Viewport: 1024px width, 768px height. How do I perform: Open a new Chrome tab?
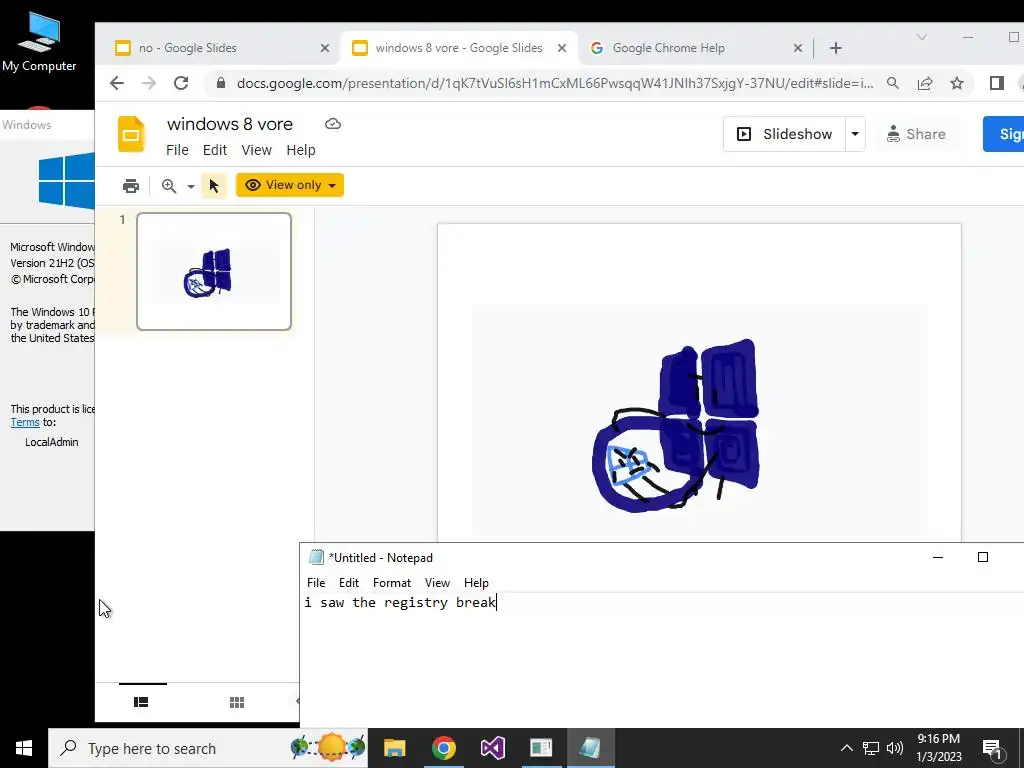[x=835, y=48]
